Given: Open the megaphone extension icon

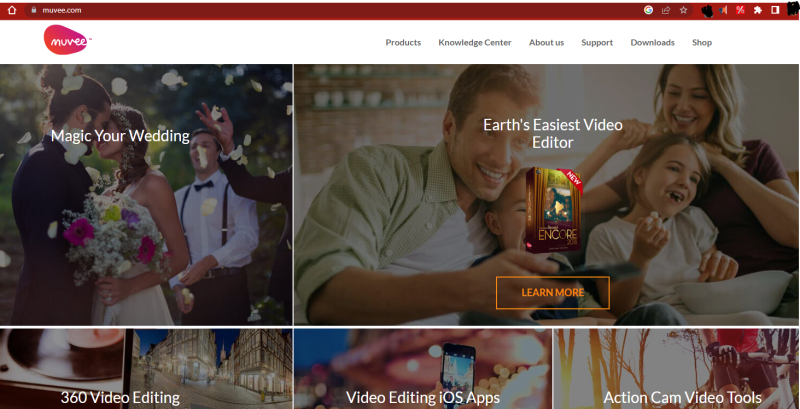Looking at the screenshot, I should pyautogui.click(x=724, y=10).
